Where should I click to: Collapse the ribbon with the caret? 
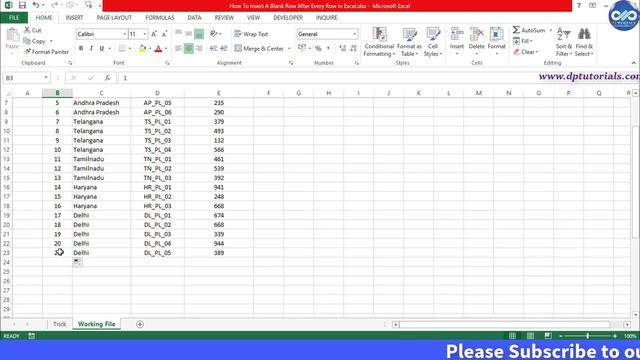633,63
